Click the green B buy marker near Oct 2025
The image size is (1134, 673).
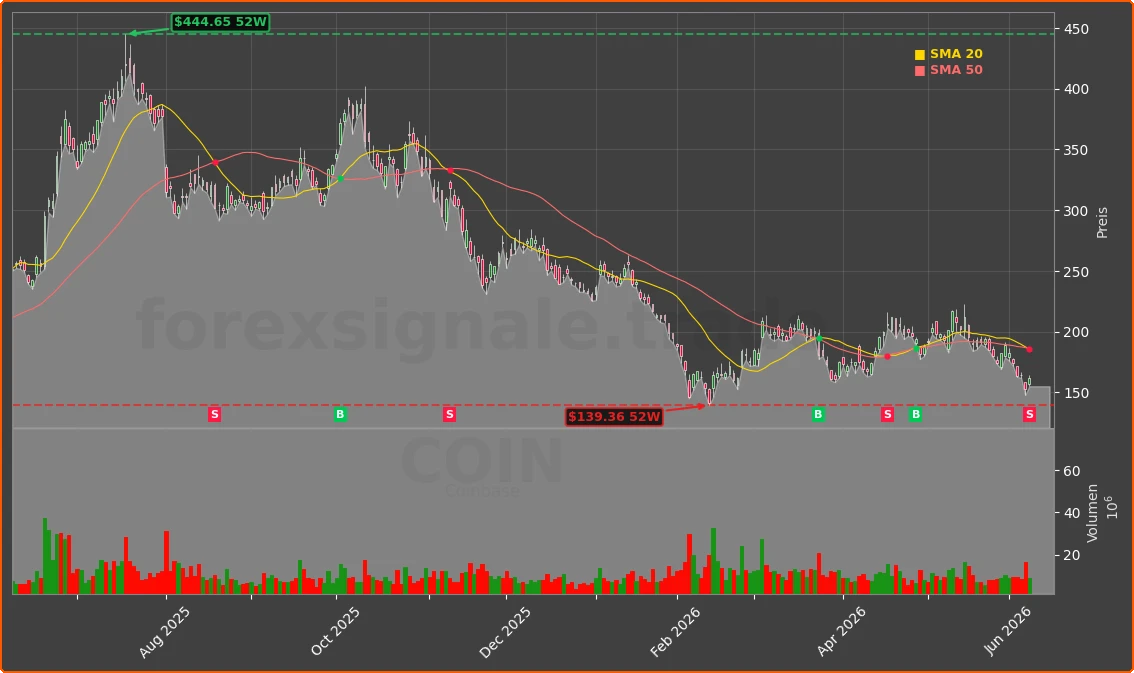click(340, 414)
